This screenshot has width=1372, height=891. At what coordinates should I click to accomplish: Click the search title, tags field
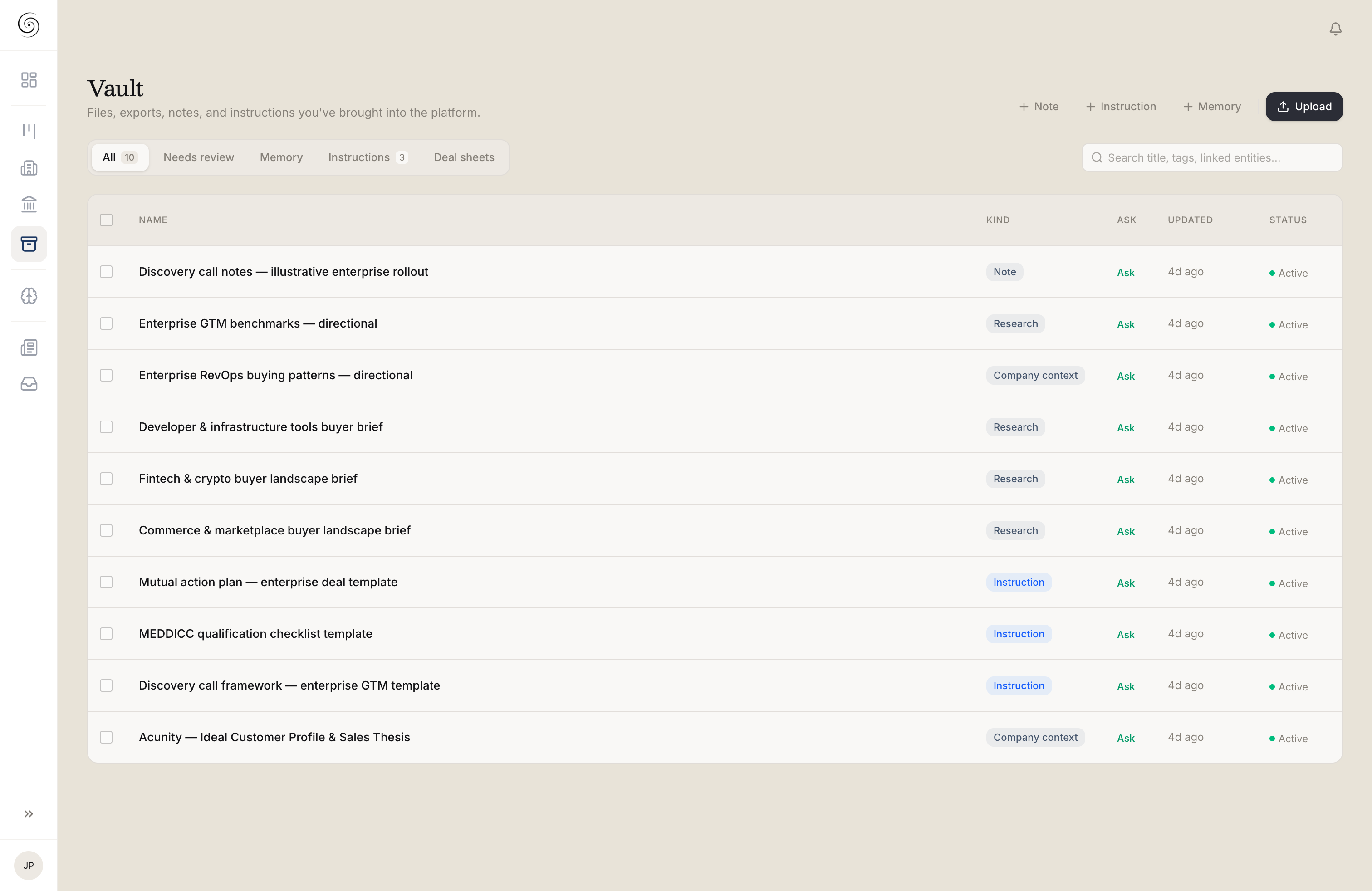point(1212,157)
